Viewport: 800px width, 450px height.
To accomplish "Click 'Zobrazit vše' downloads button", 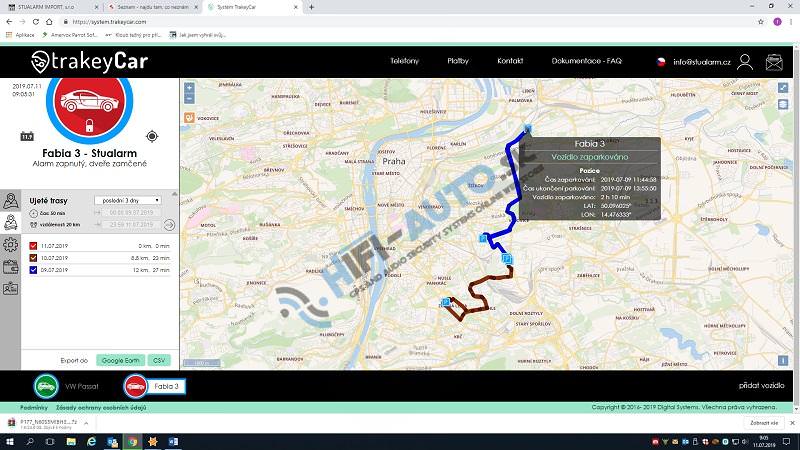I will click(764, 423).
